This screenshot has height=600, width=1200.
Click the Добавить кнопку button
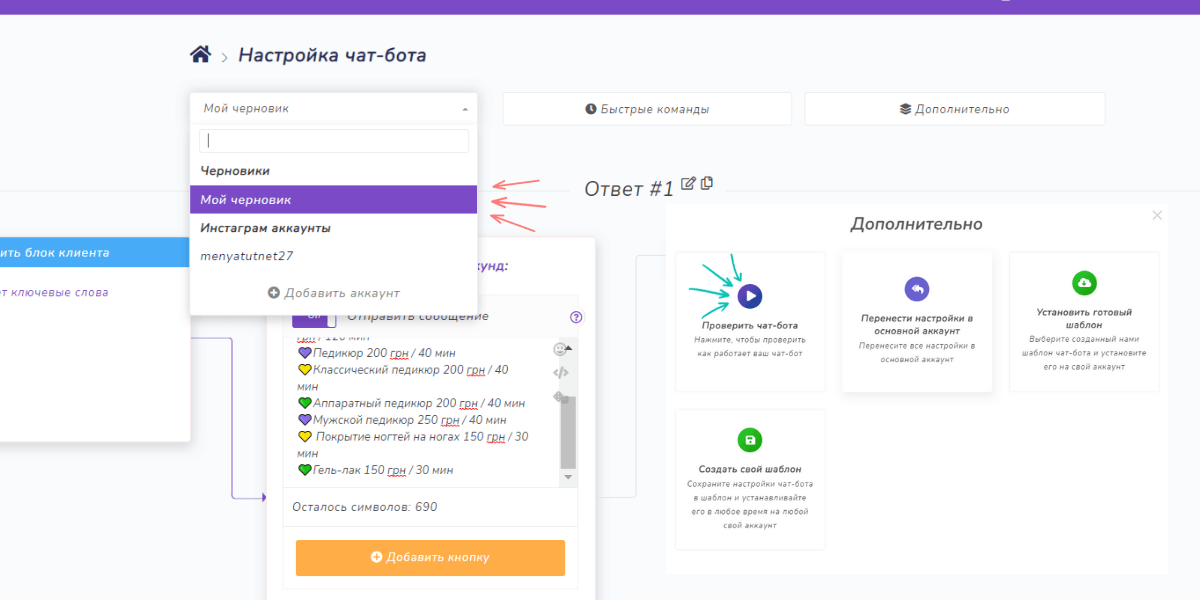click(430, 558)
